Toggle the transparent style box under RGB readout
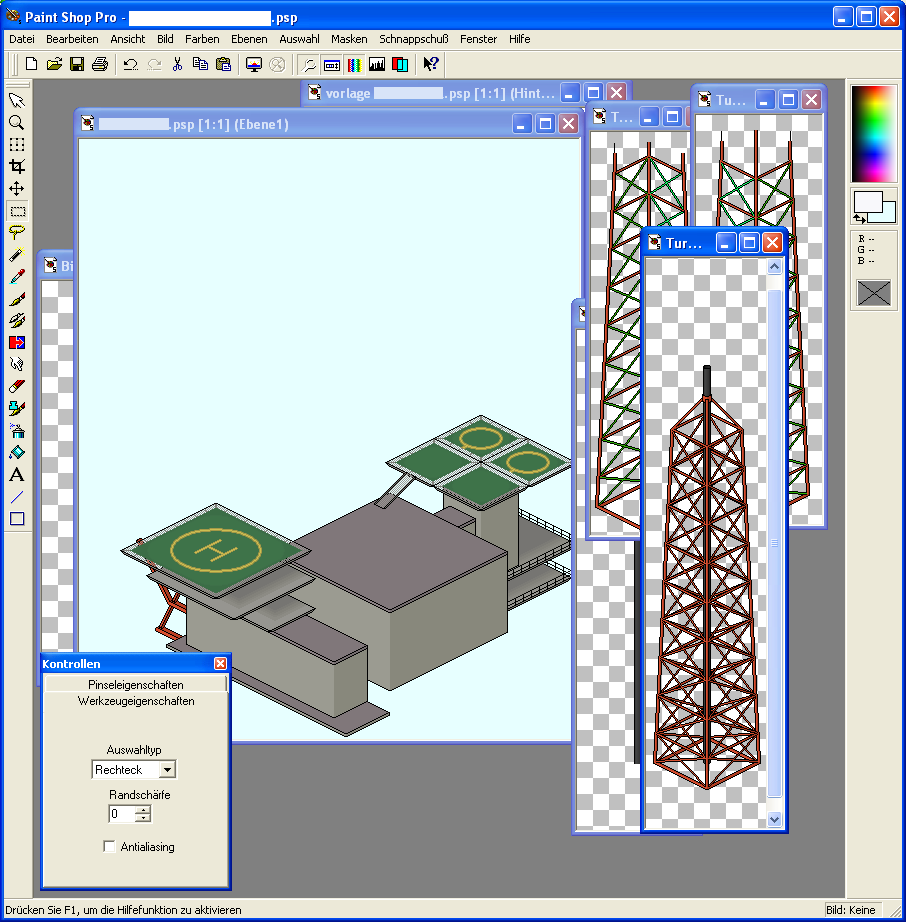 coord(874,293)
